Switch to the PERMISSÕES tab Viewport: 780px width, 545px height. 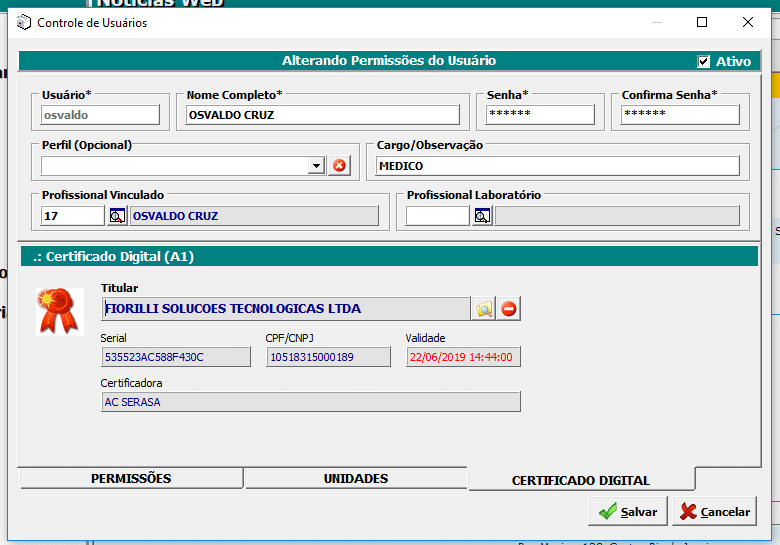pos(131,479)
